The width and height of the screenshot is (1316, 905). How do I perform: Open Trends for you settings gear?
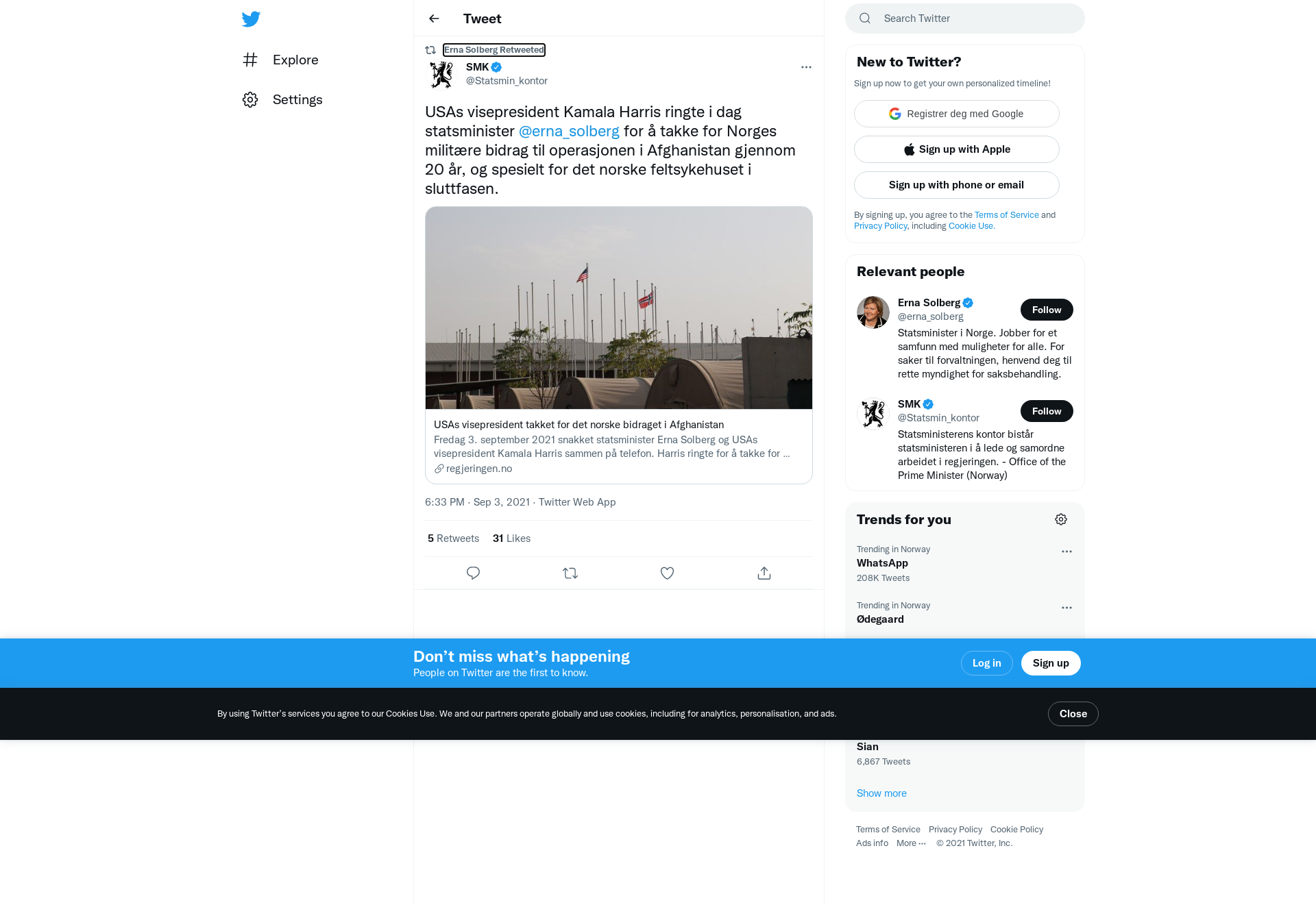(1061, 519)
